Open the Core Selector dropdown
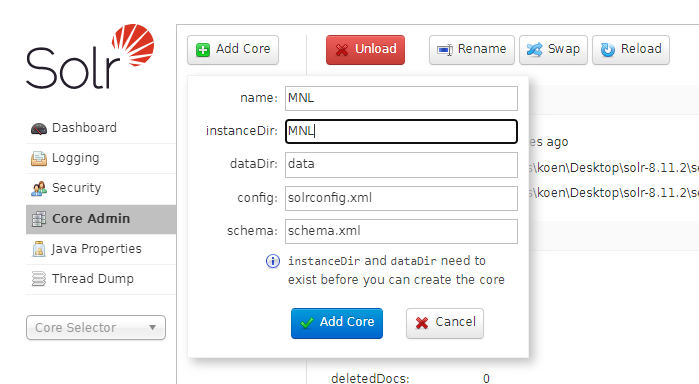 point(96,328)
